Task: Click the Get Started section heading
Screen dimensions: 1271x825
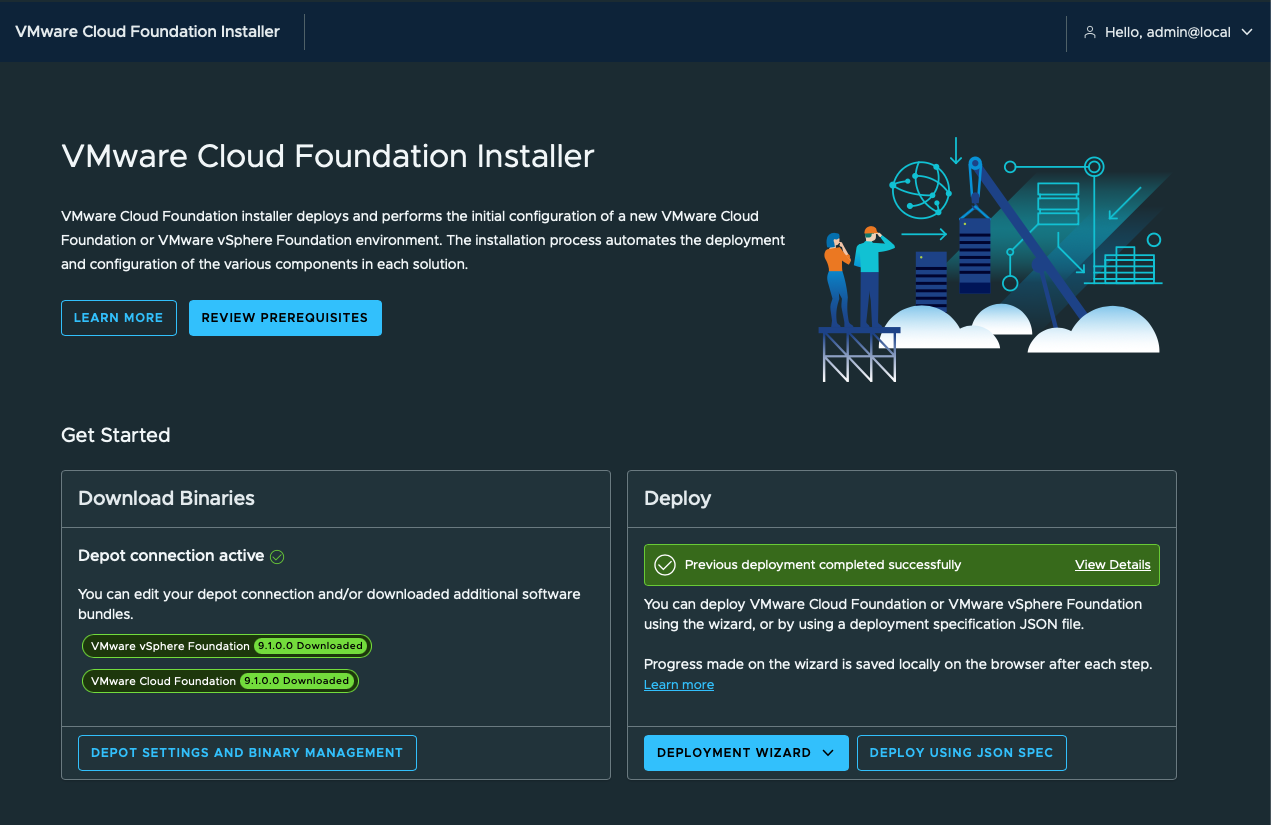Action: point(116,435)
